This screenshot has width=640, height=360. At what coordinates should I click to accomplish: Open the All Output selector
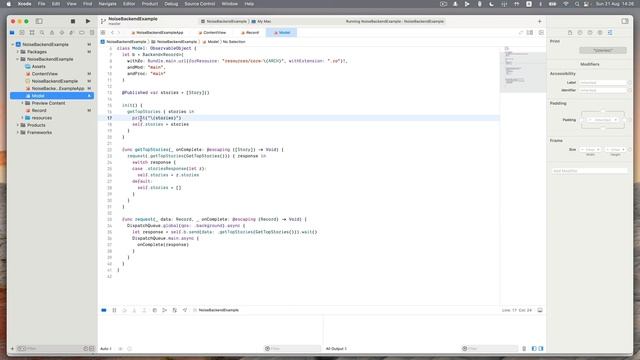[x=336, y=349]
